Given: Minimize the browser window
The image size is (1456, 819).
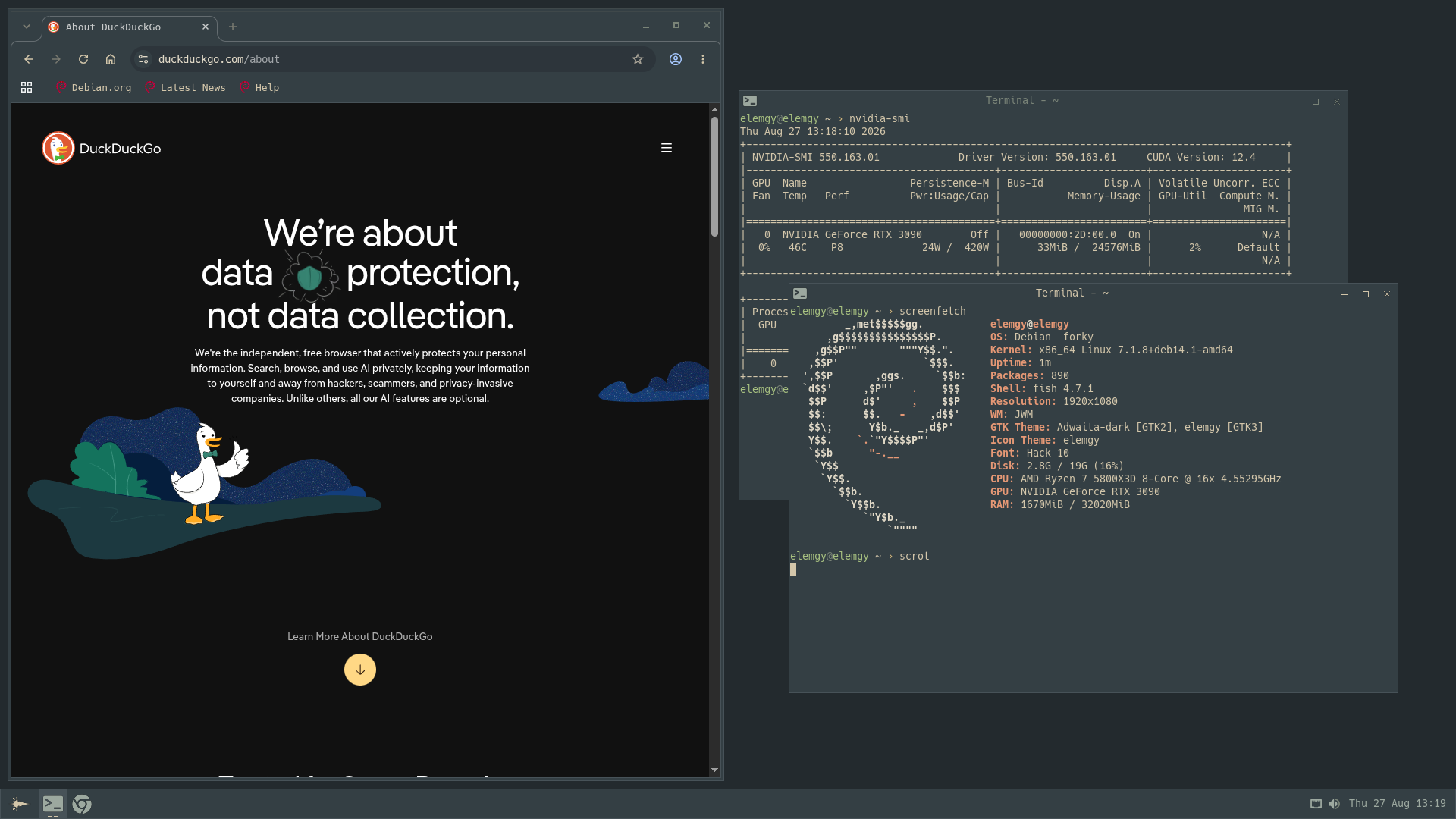Looking at the screenshot, I should [646, 26].
